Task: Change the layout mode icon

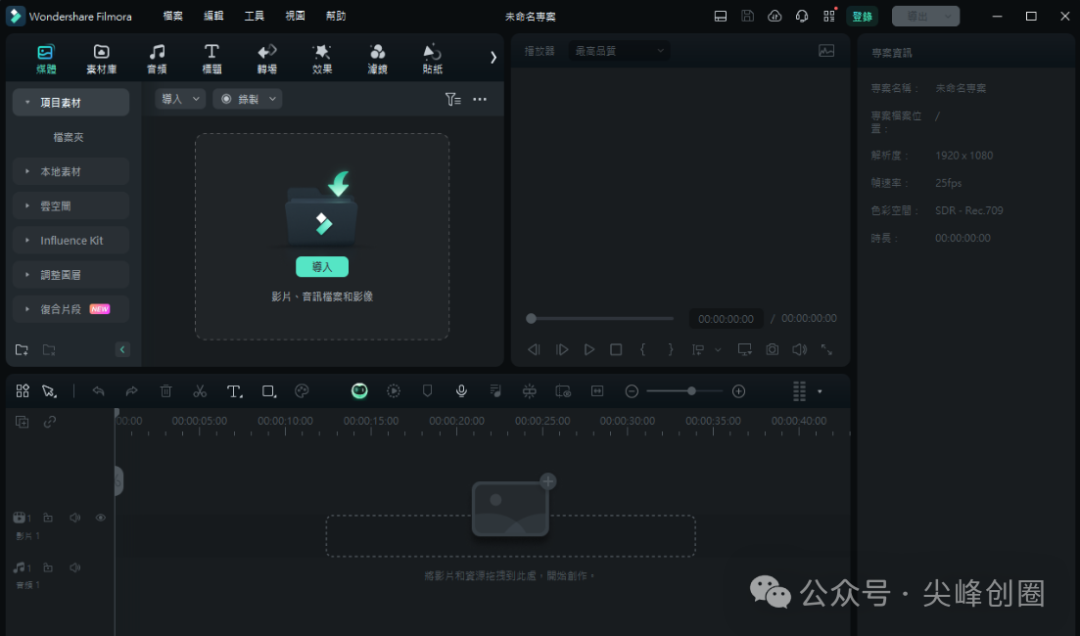Action: [720, 16]
